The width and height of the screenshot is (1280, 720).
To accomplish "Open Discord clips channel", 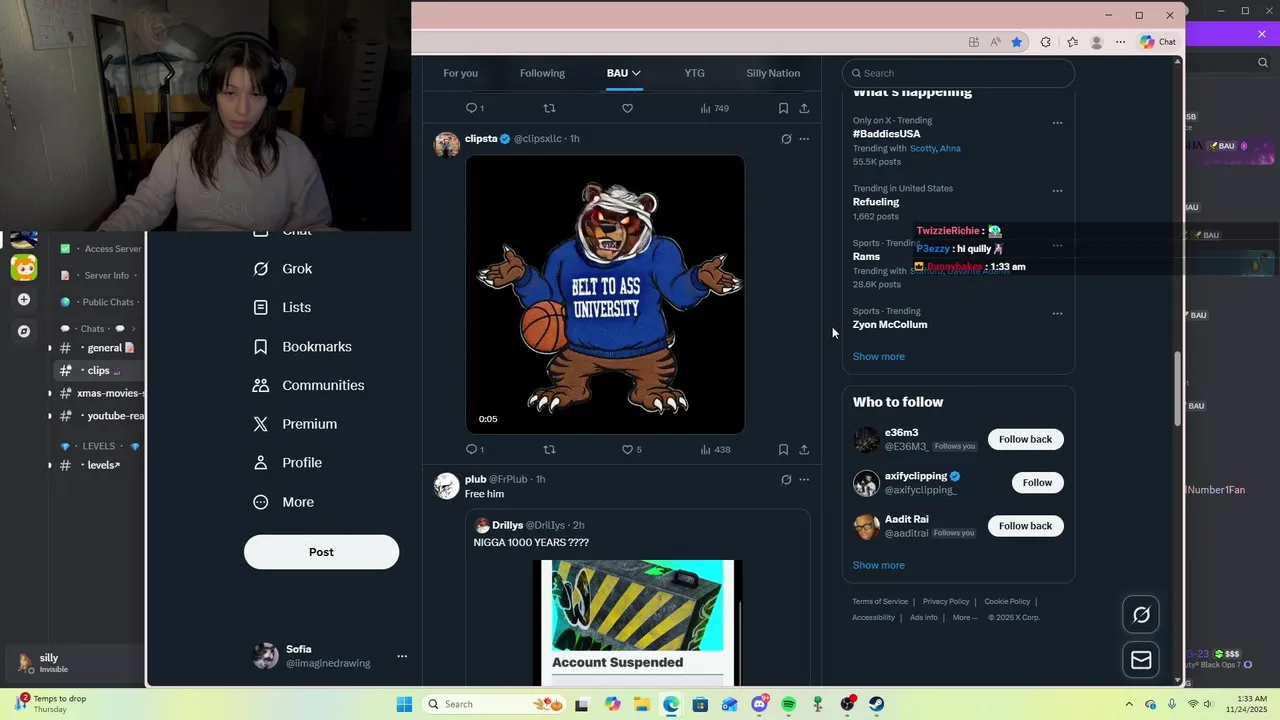I will click(x=99, y=371).
